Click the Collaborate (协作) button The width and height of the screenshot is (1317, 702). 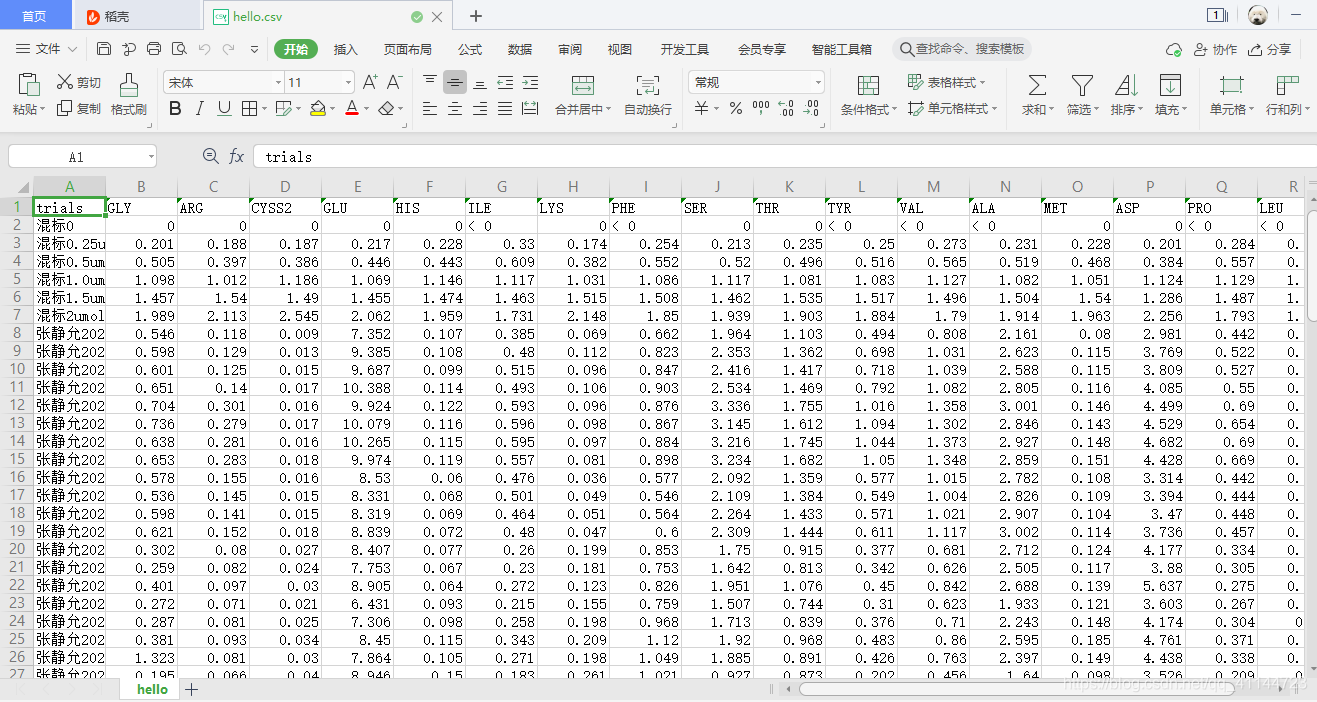(x=1215, y=49)
